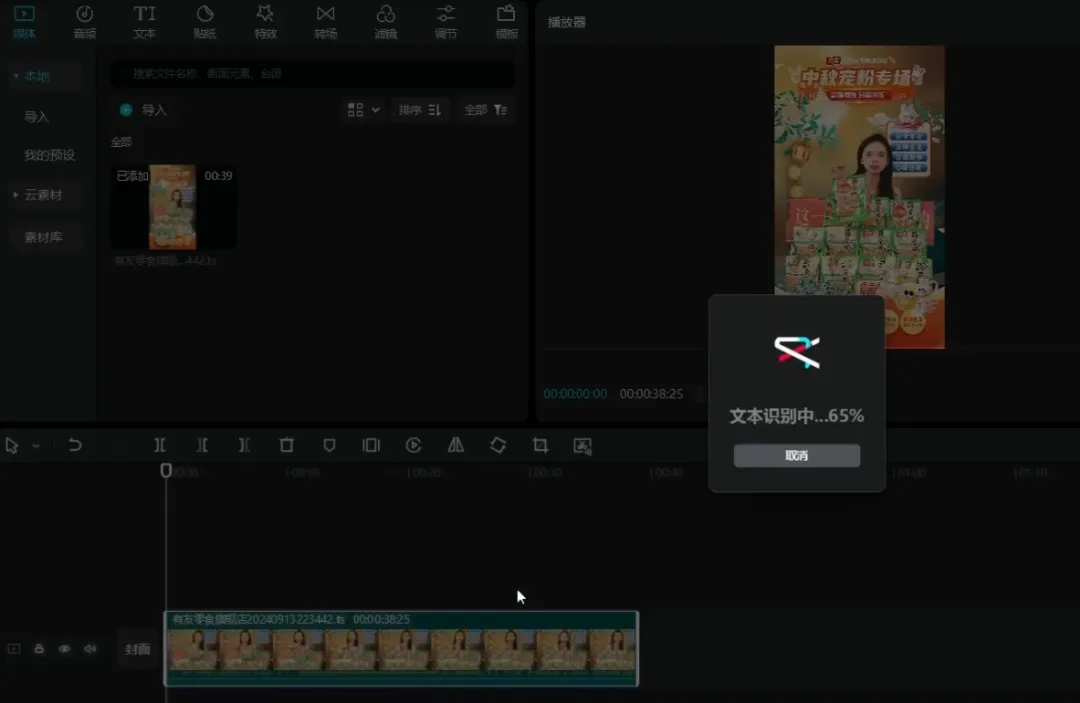Click the undo arrow in timeline toolbar
This screenshot has width=1080, height=703.
75,446
